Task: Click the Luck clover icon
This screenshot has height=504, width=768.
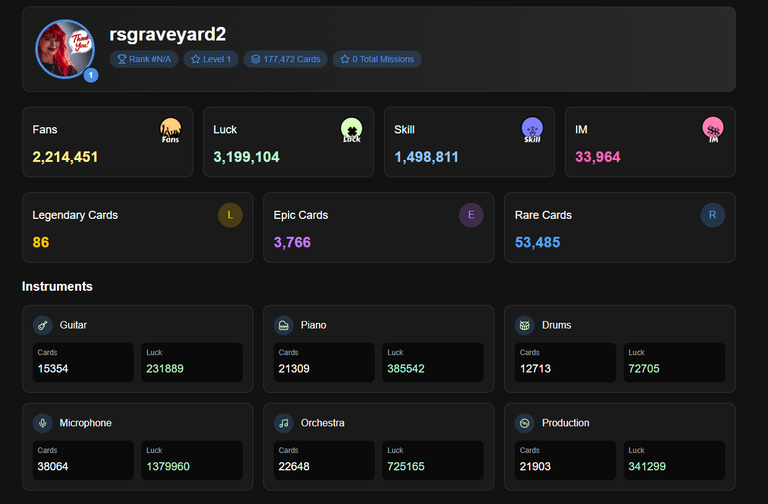Action: point(352,129)
